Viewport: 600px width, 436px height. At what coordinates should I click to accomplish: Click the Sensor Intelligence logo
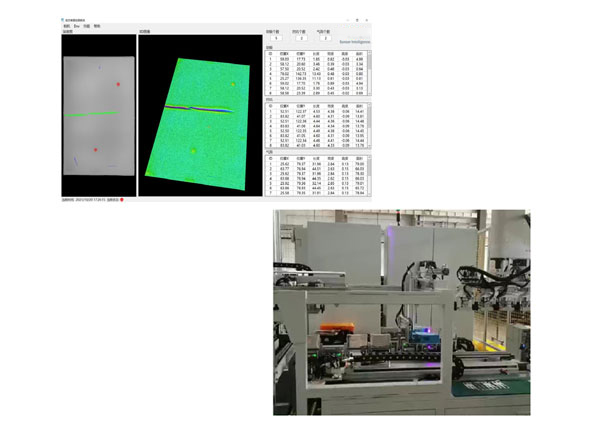tap(353, 42)
